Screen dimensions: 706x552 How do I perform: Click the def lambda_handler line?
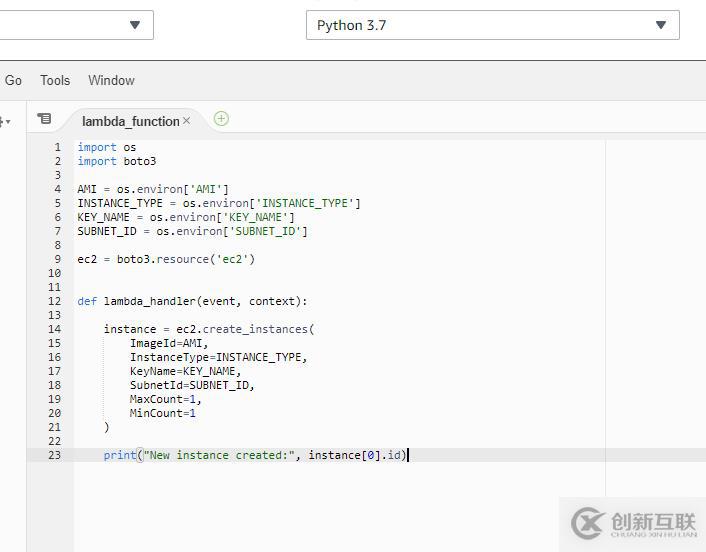pyautogui.click(x=192, y=301)
